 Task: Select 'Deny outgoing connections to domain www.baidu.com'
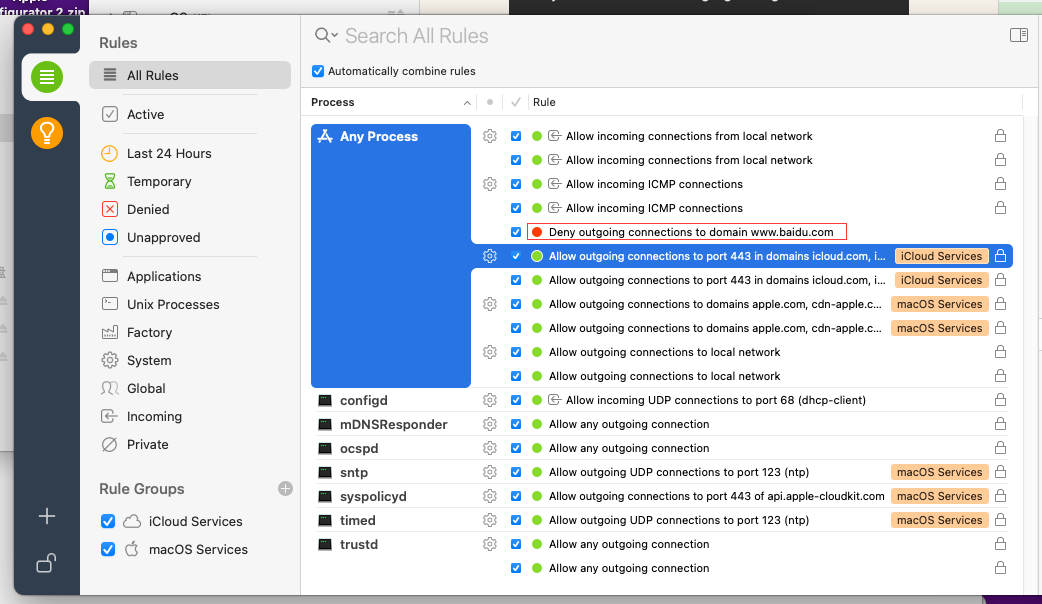[x=691, y=232]
